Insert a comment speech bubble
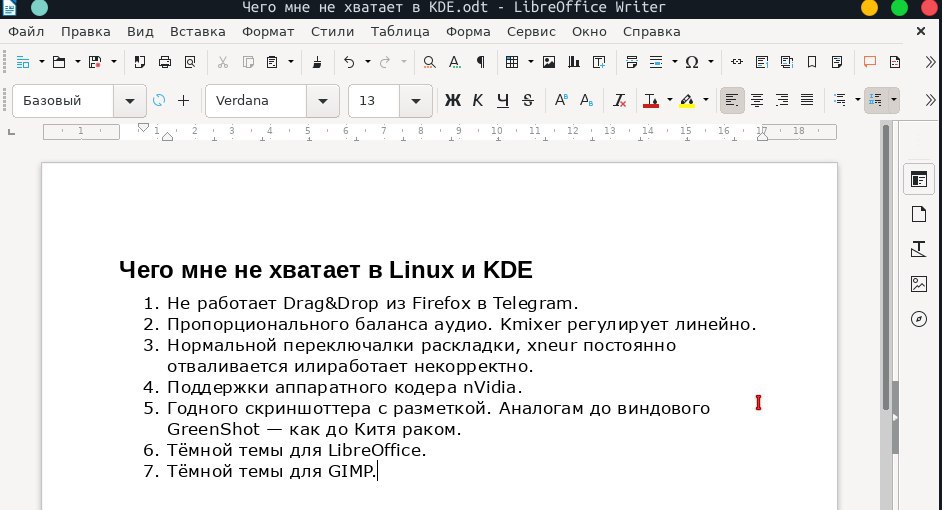The image size is (942, 510). pos(869,62)
